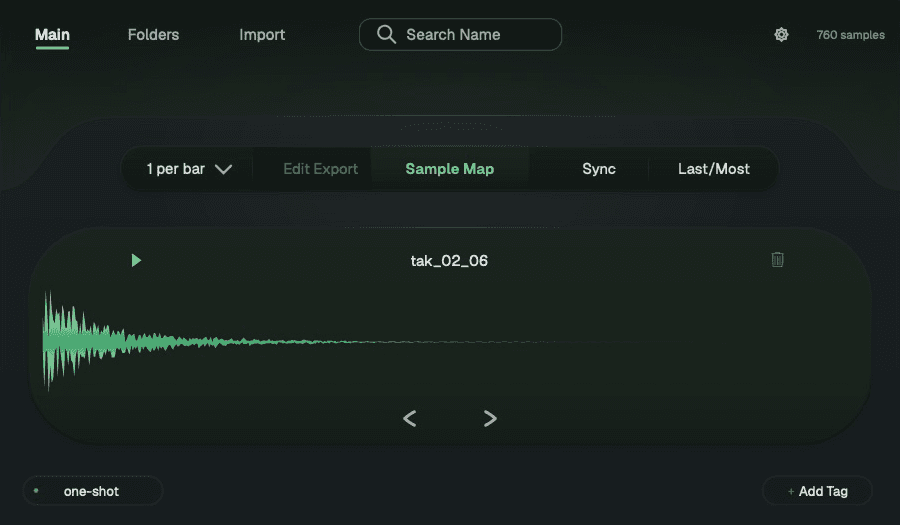Screen dimensions: 900x525
Task: Click the one-shot tag
Action: click(93, 491)
